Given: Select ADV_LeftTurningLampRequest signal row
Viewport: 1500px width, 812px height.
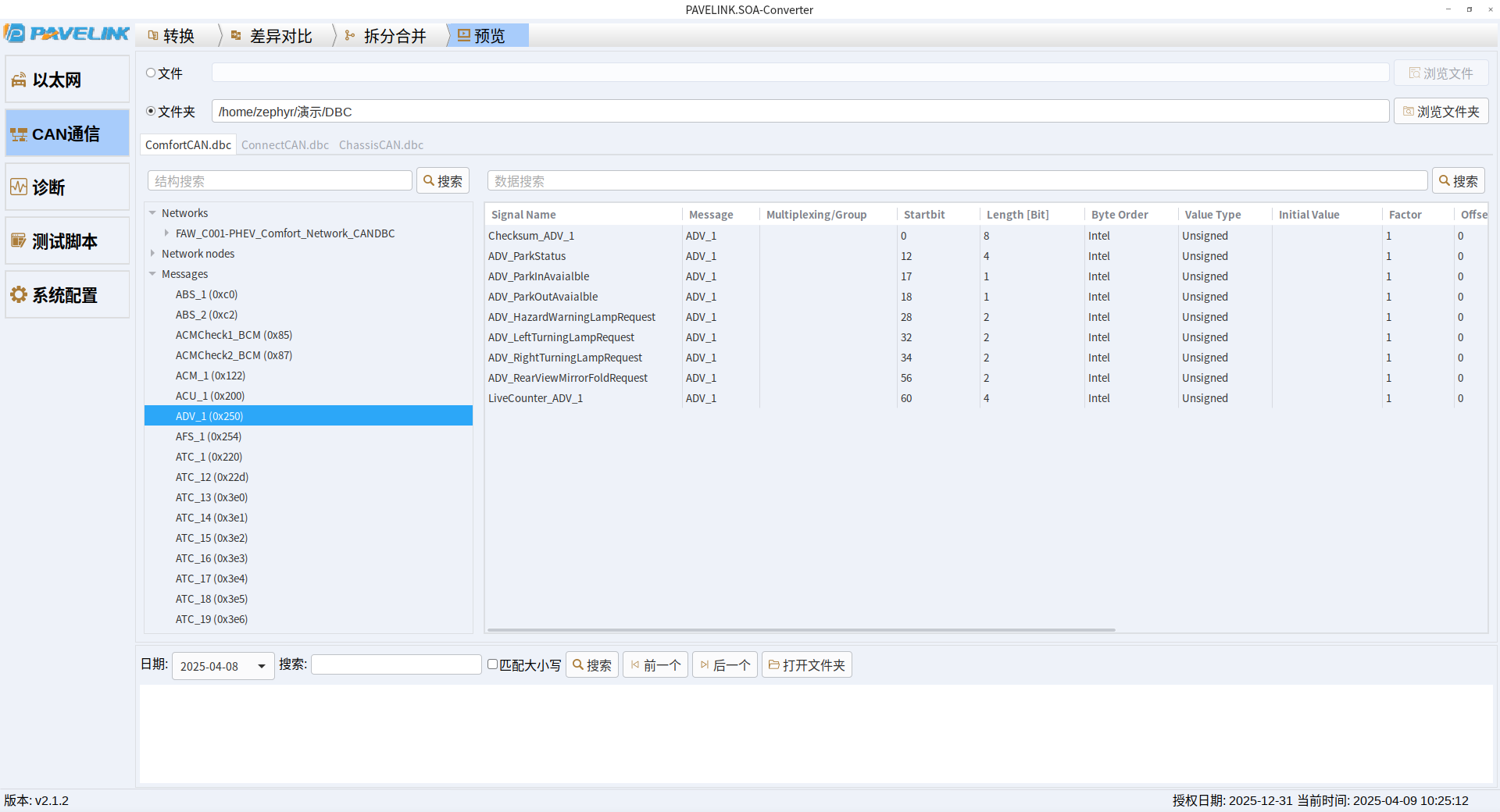Looking at the screenshot, I should coord(986,337).
